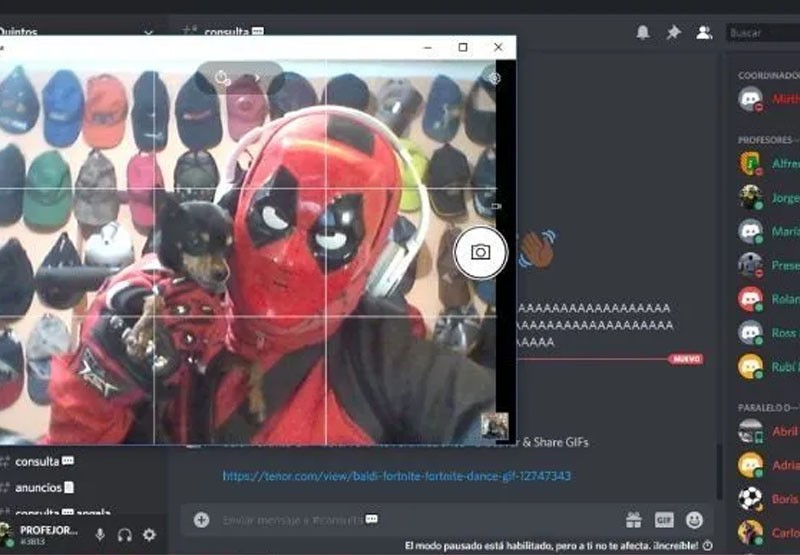Open Discord user settings gear
800x555 pixels.
click(x=149, y=535)
